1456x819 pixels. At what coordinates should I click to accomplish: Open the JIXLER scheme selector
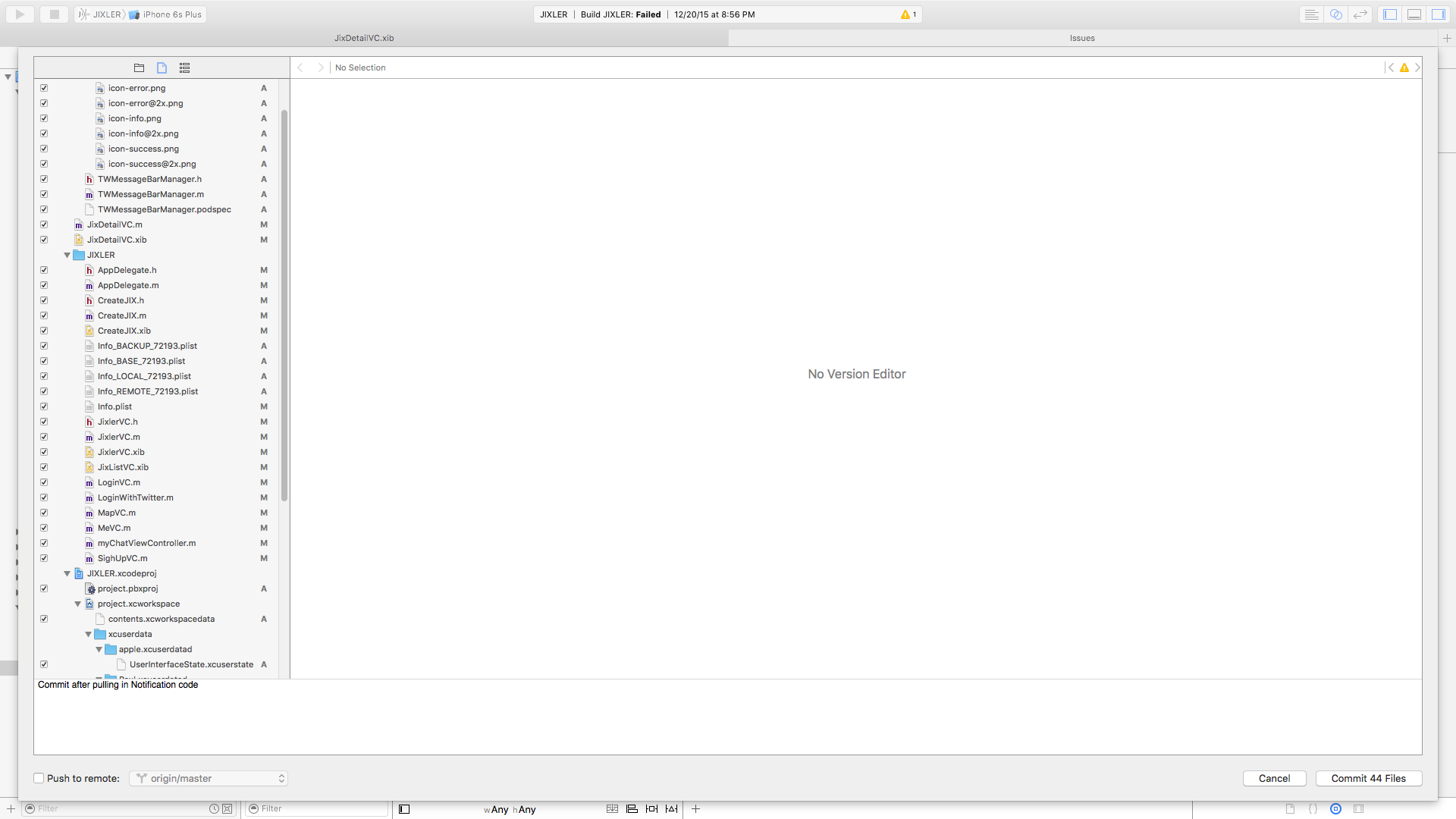click(x=101, y=14)
